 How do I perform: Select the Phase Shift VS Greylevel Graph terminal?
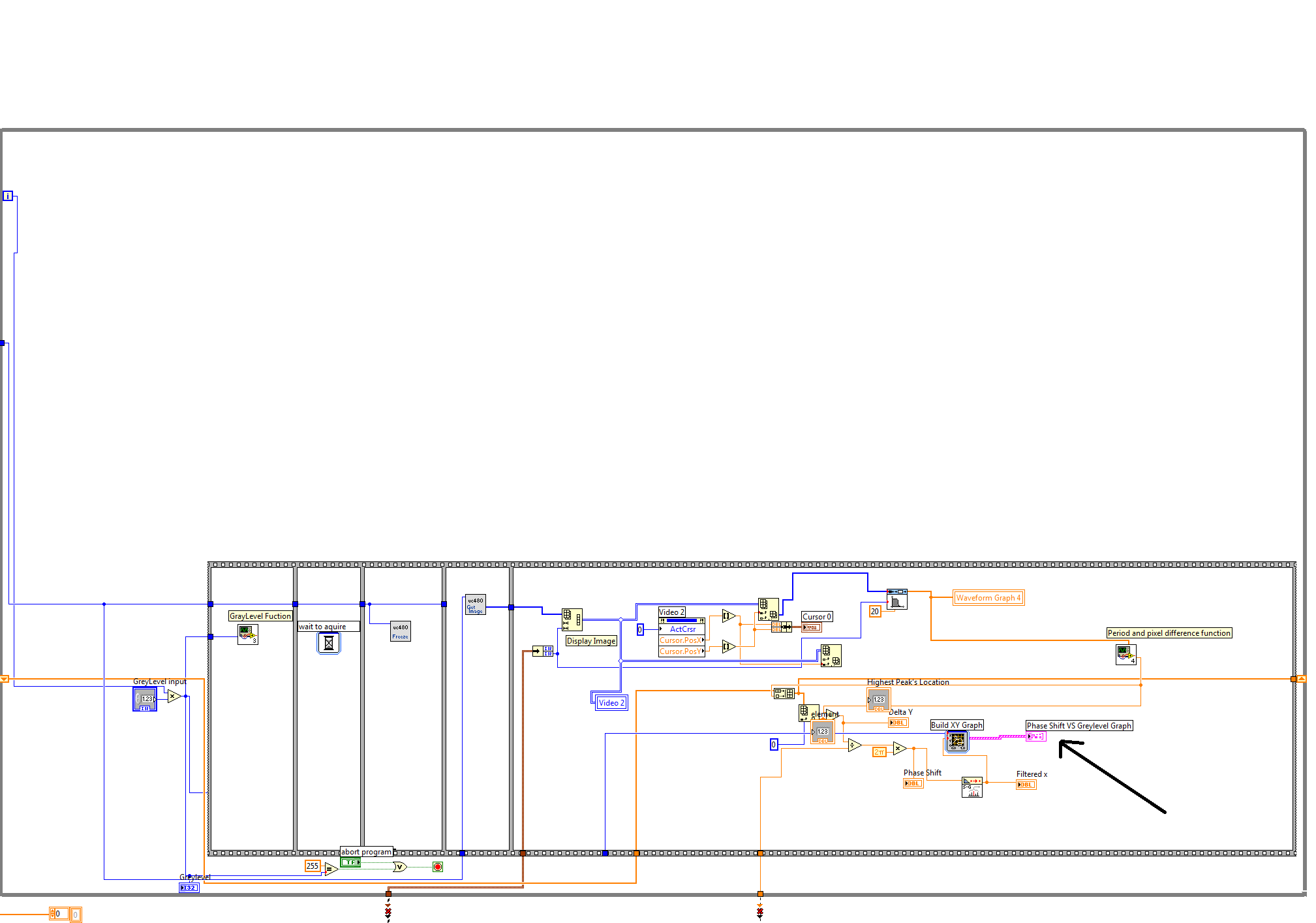click(1035, 736)
